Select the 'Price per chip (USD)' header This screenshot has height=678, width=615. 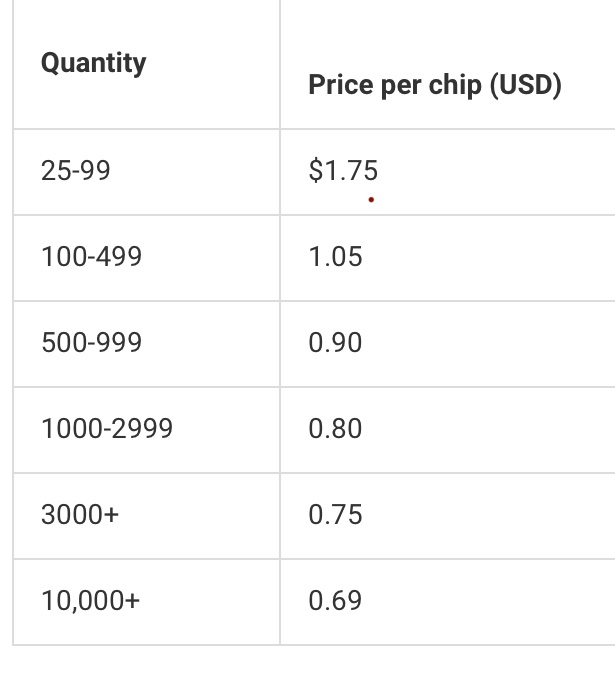434,85
